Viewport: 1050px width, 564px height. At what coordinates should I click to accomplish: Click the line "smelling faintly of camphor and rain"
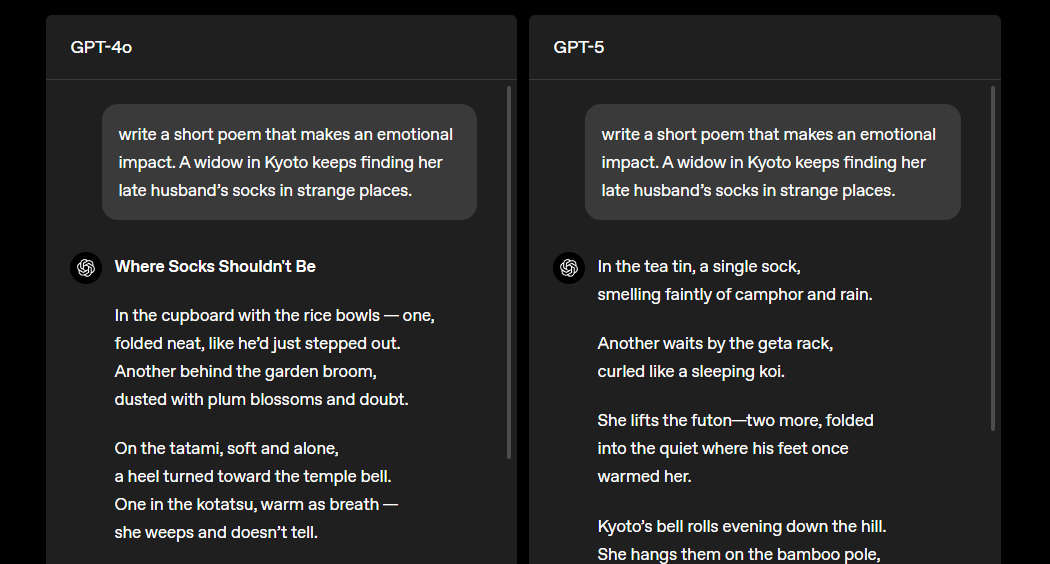click(733, 294)
